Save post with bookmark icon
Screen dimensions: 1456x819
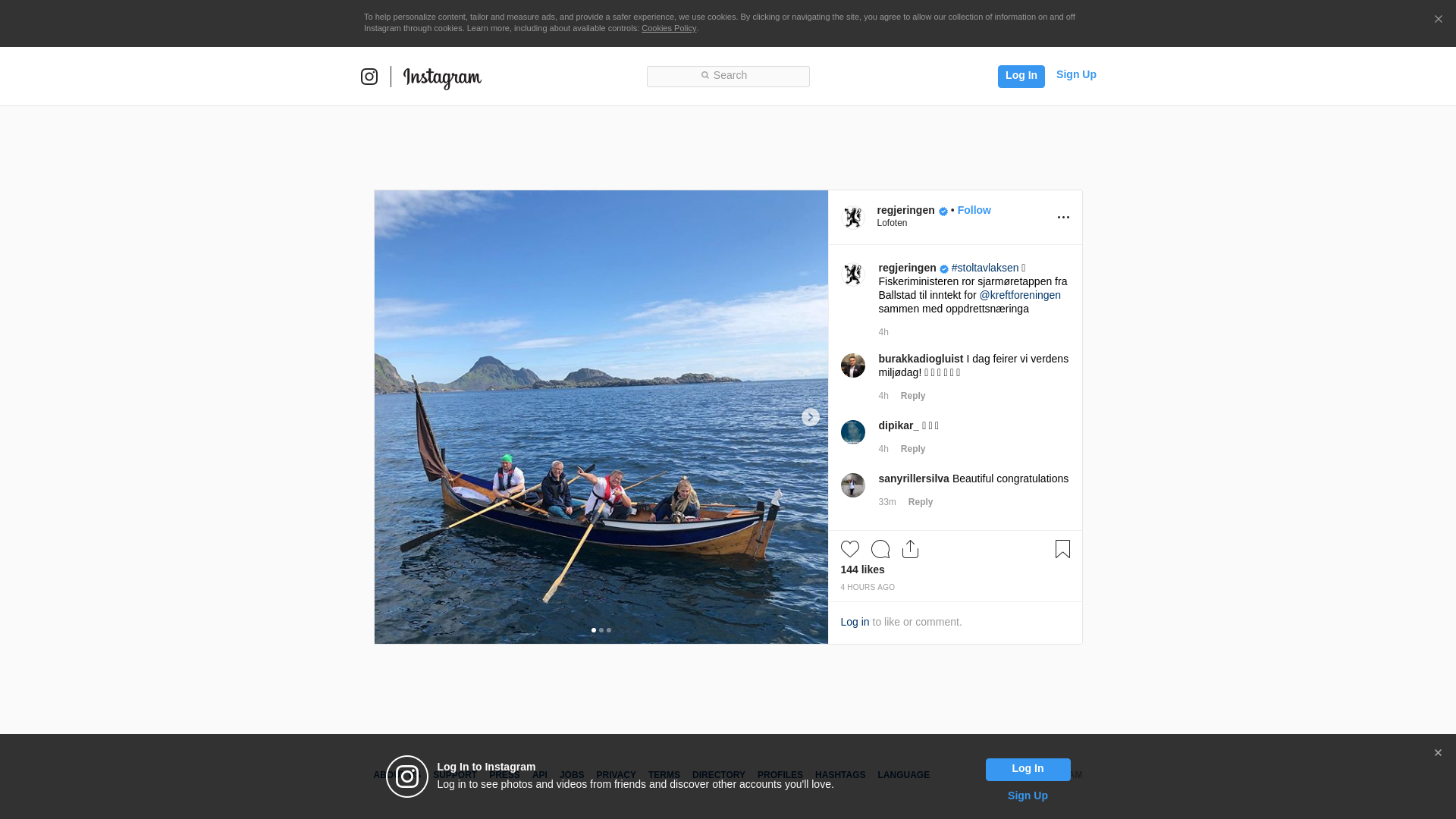[x=1062, y=549]
